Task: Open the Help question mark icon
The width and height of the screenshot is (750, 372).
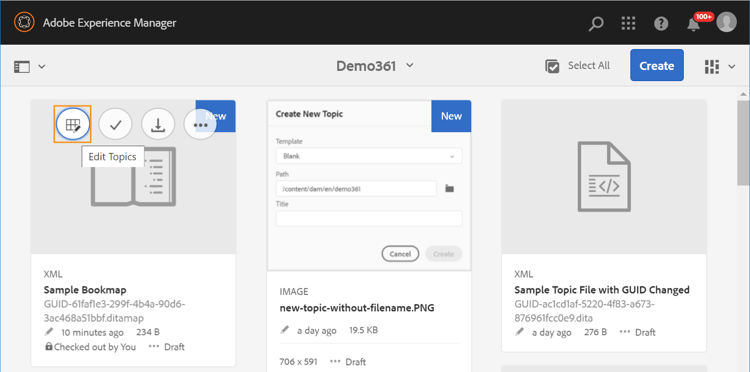Action: 661,23
